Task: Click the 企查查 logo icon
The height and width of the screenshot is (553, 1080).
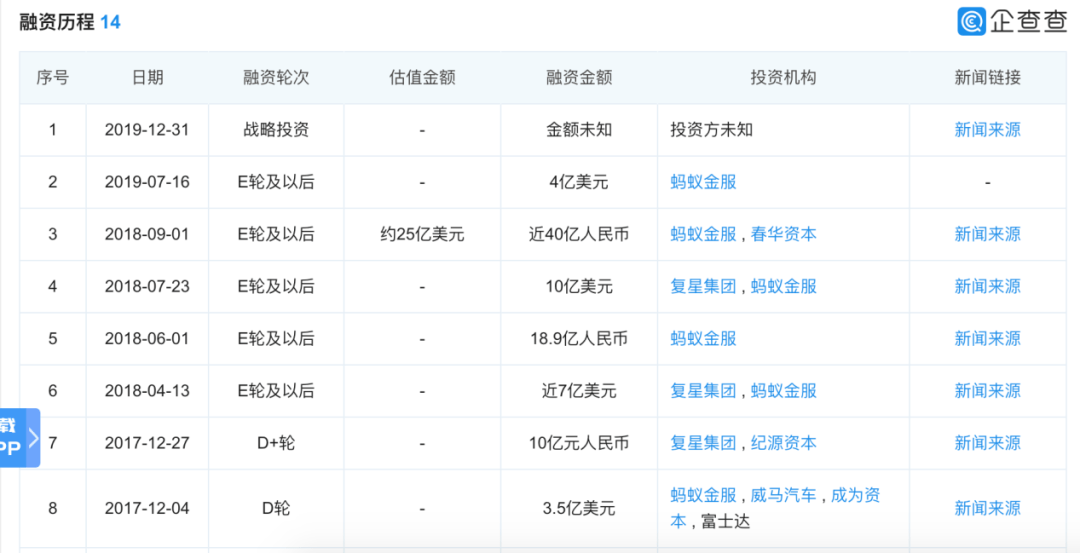Action: (x=972, y=21)
